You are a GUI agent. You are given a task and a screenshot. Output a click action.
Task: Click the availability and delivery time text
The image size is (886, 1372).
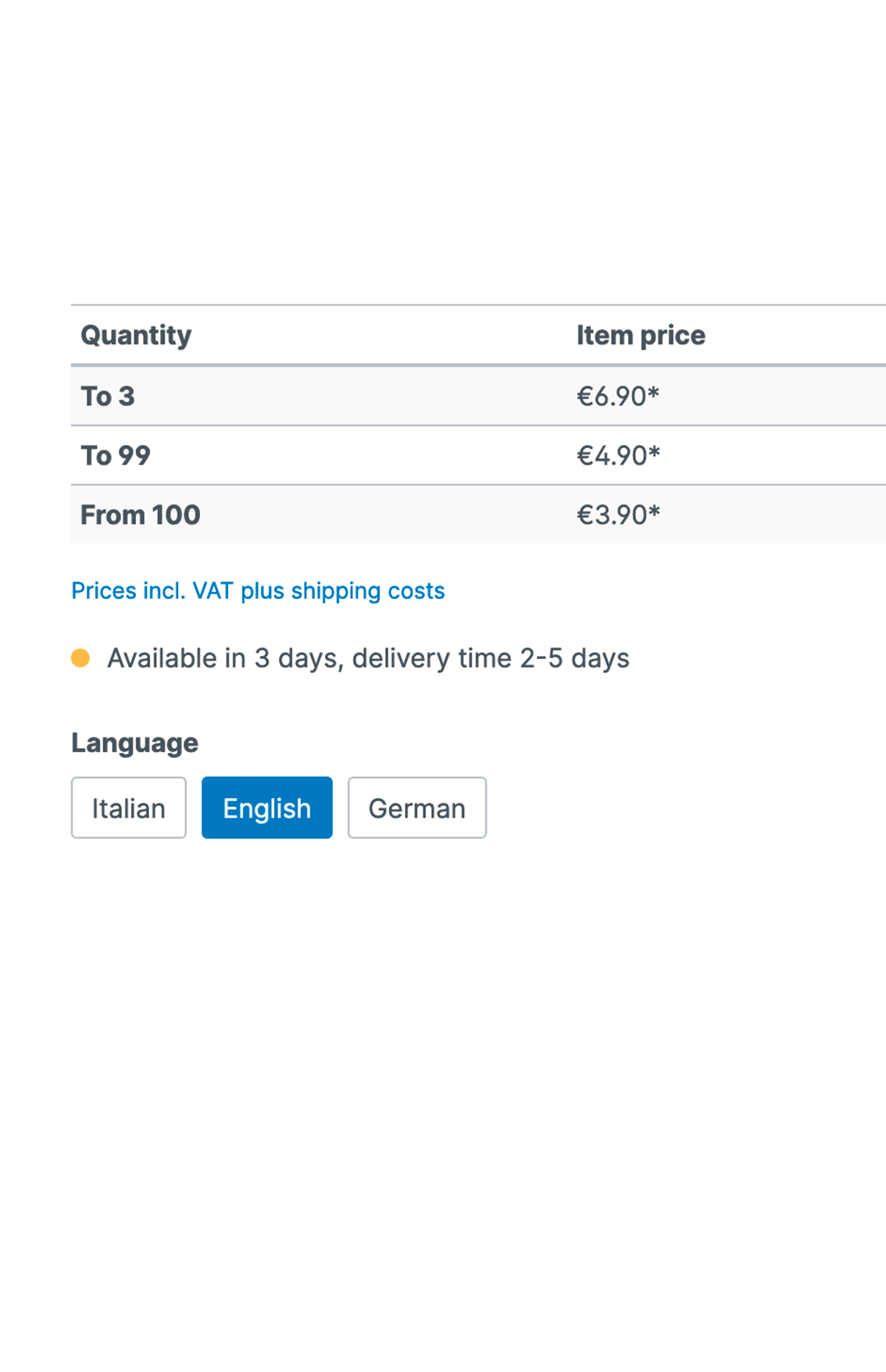(x=367, y=658)
